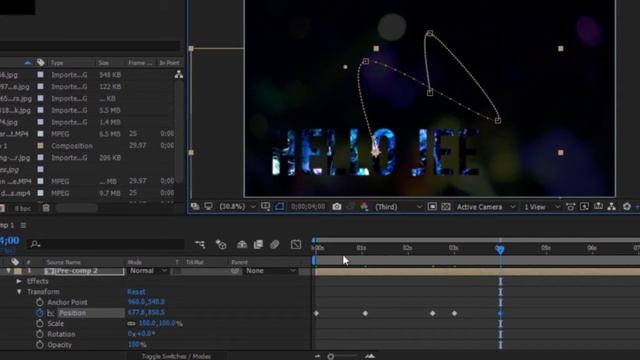
Task: Enable the Opacity stopwatch
Action: 40,344
